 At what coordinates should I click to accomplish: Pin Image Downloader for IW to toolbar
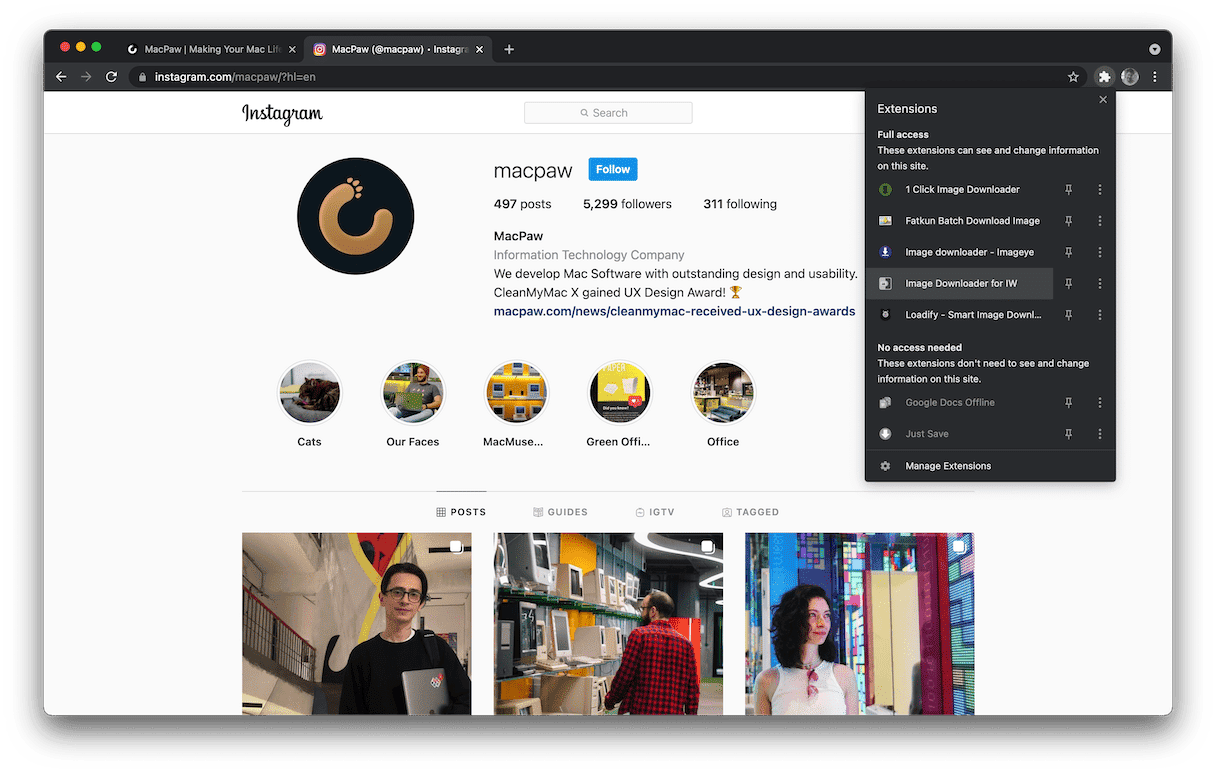[1068, 283]
